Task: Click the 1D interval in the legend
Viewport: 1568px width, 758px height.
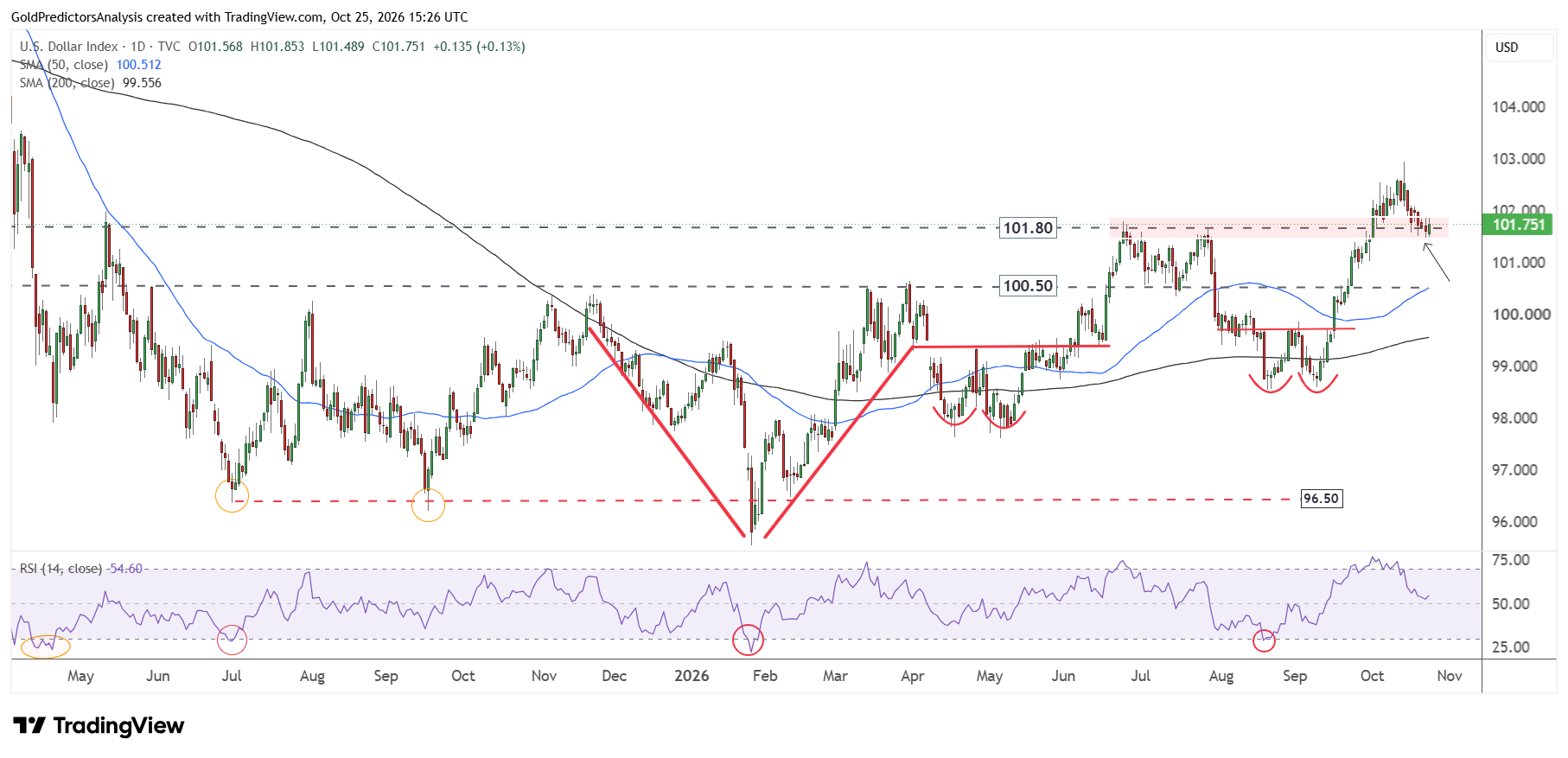Action: (x=138, y=47)
